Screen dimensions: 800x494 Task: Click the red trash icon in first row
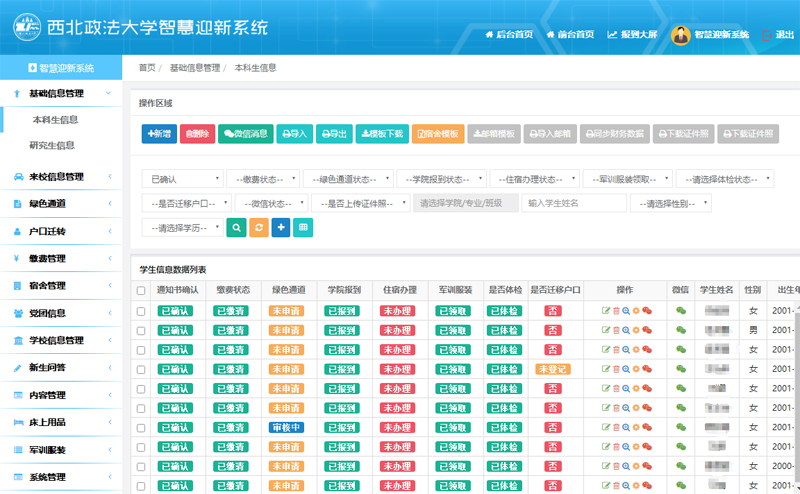[616, 311]
